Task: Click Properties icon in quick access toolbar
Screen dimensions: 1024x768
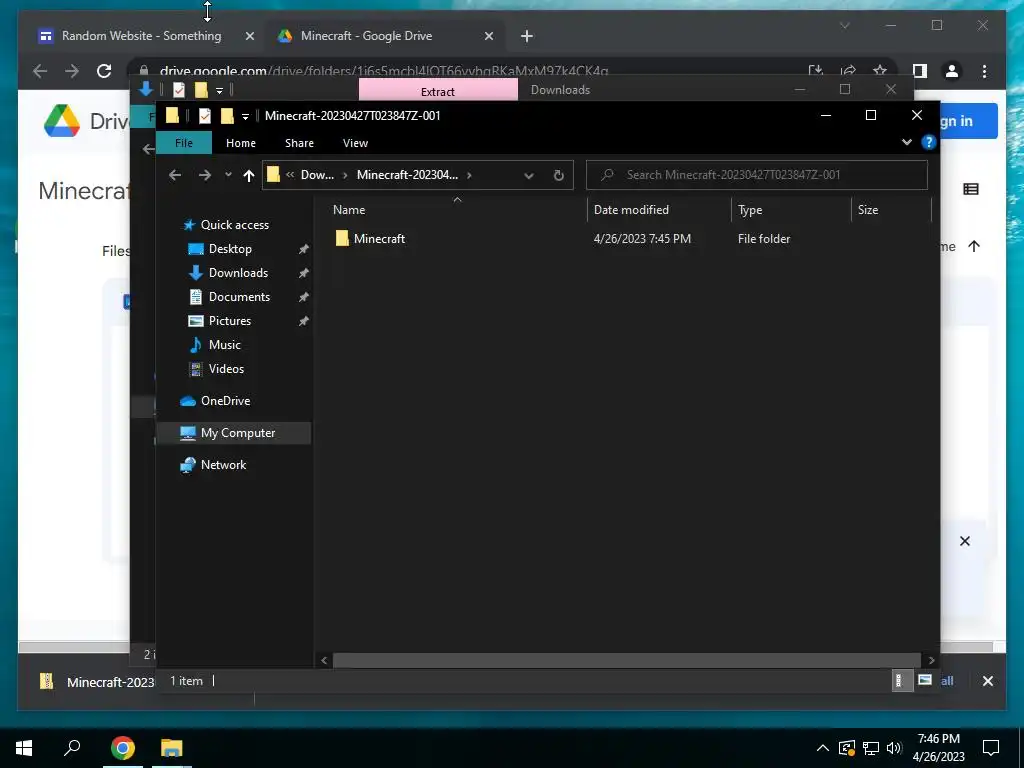Action: 204,116
